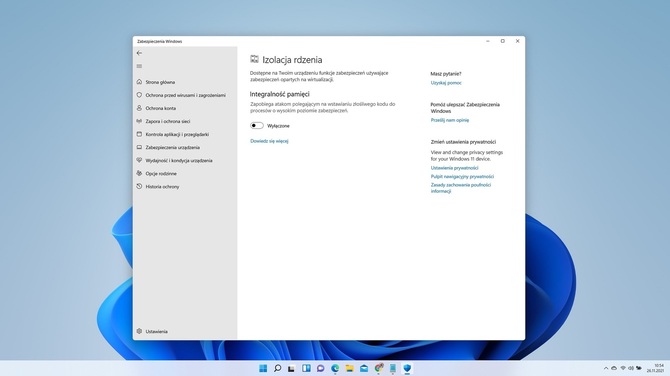Launch Microsoft Edge from the taskbar
The height and width of the screenshot is (376, 670).
tap(335, 368)
